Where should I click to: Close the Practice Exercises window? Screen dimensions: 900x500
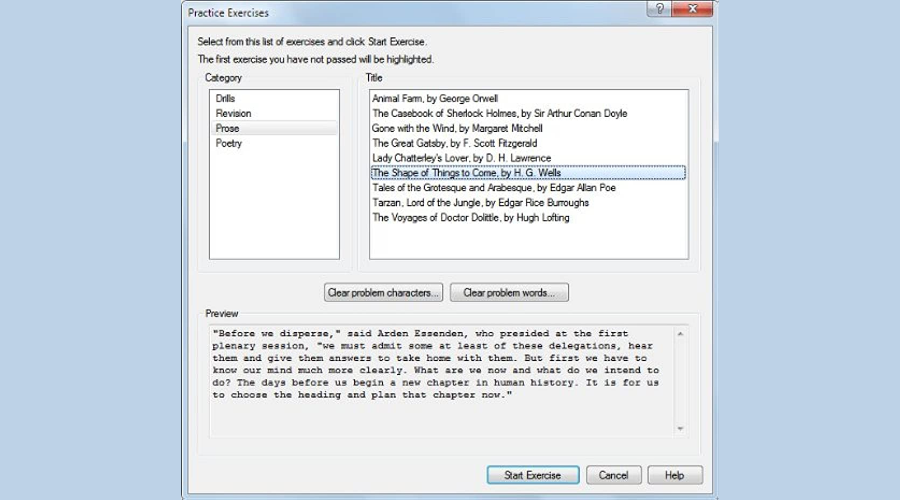692,9
